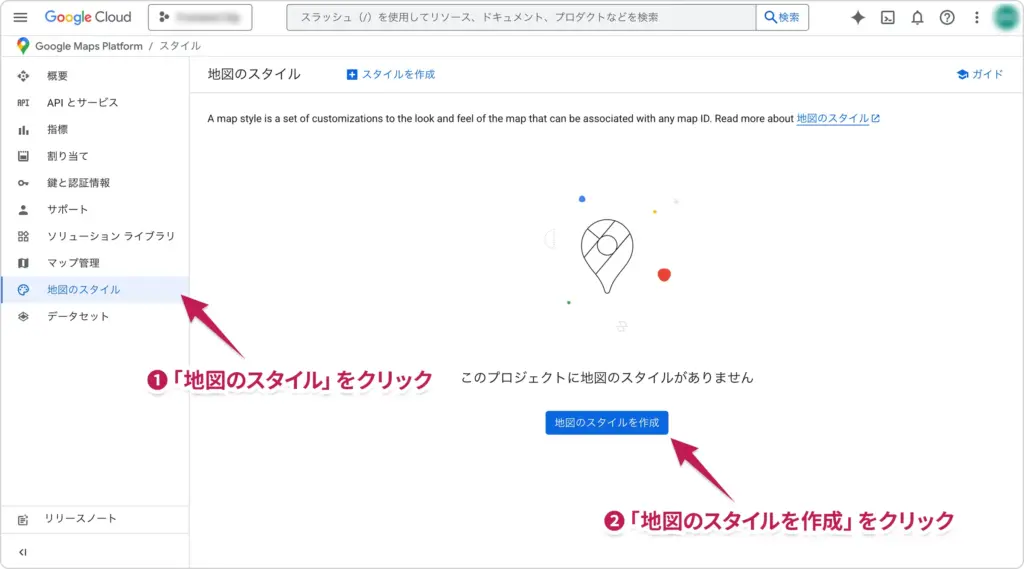Collapse the left navigation panel
This screenshot has width=1024, height=569.
coord(23,552)
